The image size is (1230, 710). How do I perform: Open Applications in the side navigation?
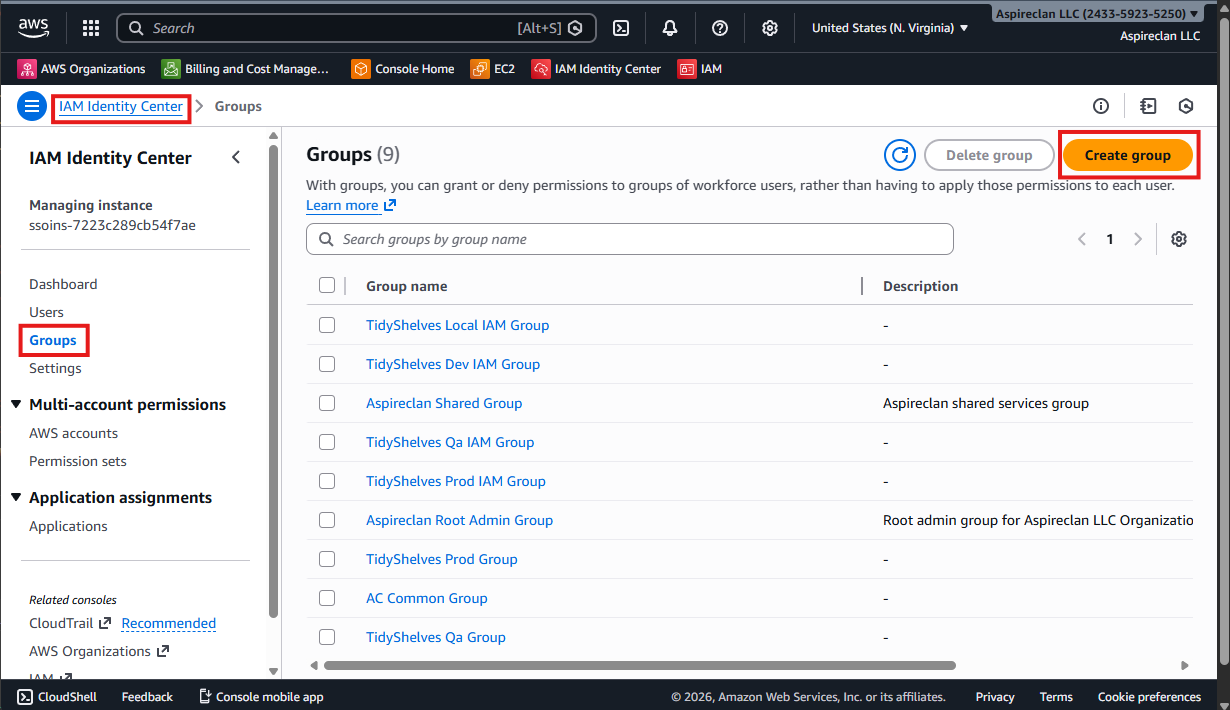(x=68, y=526)
